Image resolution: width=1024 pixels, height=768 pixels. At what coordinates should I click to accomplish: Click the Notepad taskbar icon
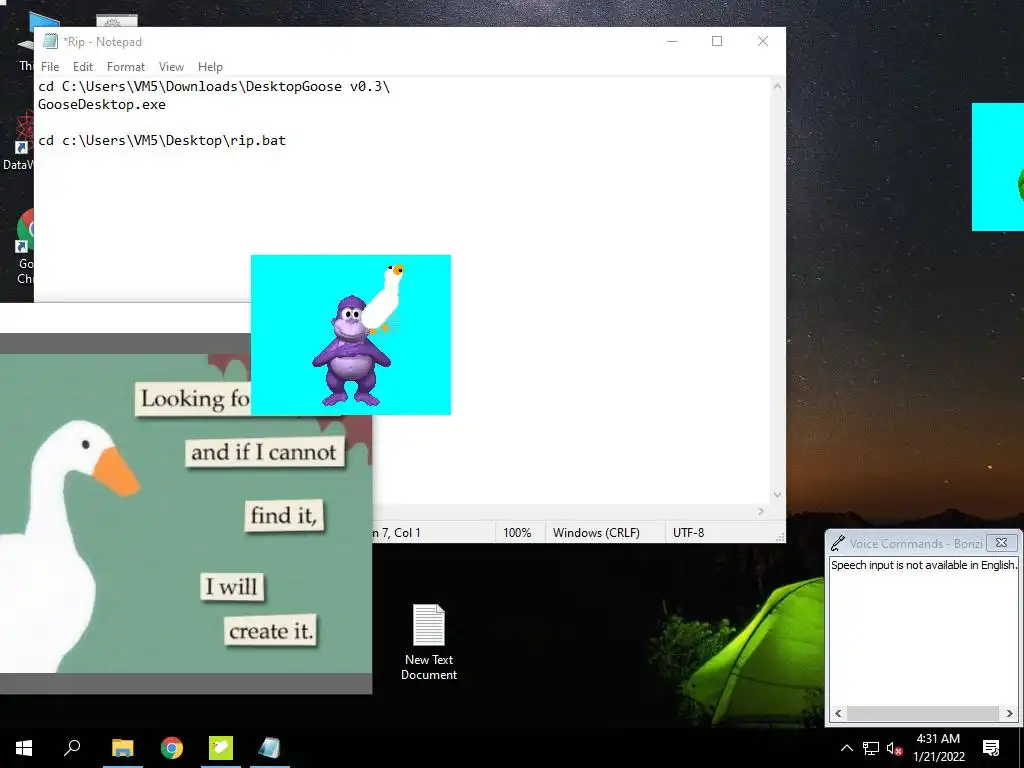coord(269,748)
